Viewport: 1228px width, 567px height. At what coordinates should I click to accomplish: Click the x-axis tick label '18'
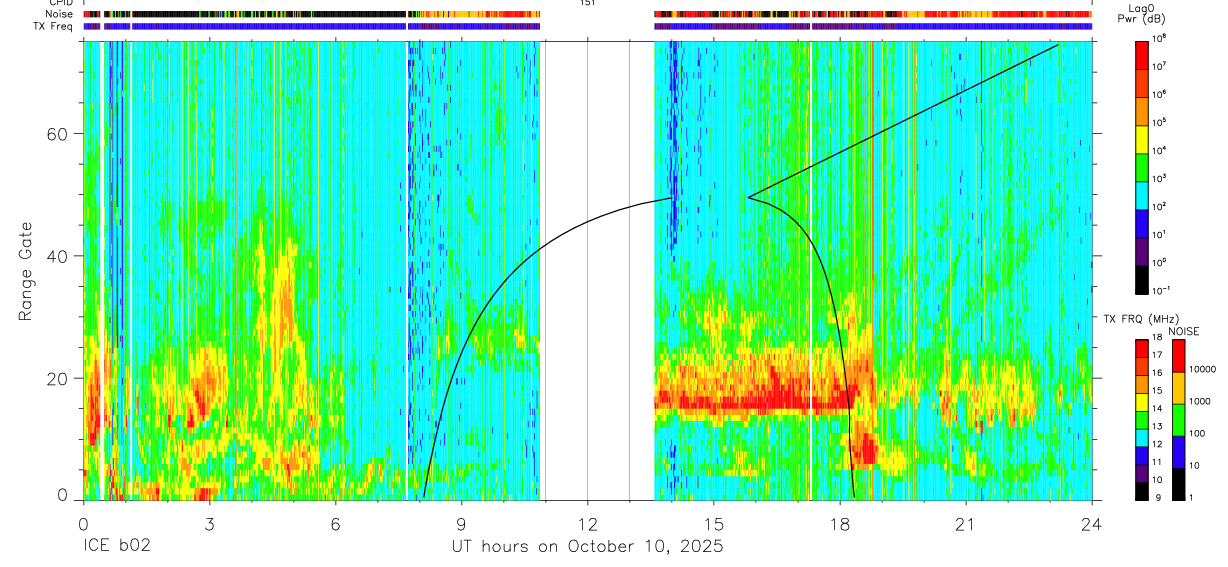[x=840, y=525]
